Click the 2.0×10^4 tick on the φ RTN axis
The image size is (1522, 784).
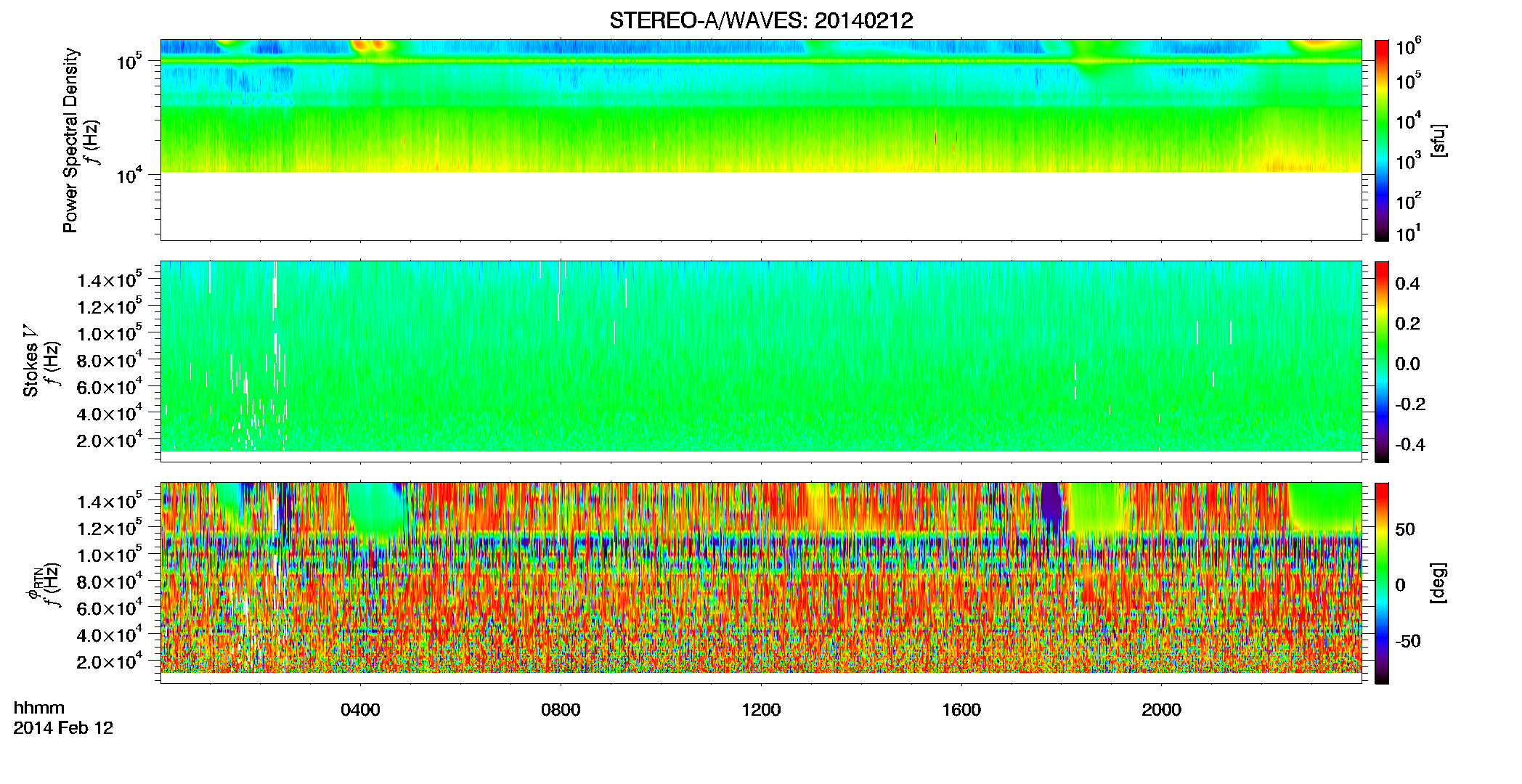(110, 661)
